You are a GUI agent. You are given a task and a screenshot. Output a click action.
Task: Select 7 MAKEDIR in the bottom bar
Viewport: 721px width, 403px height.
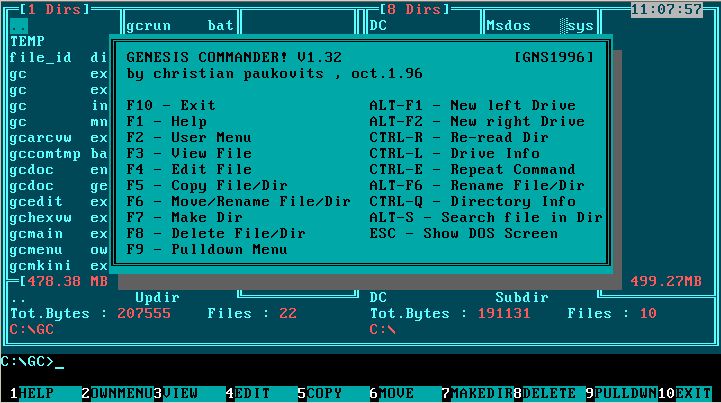[477, 393]
